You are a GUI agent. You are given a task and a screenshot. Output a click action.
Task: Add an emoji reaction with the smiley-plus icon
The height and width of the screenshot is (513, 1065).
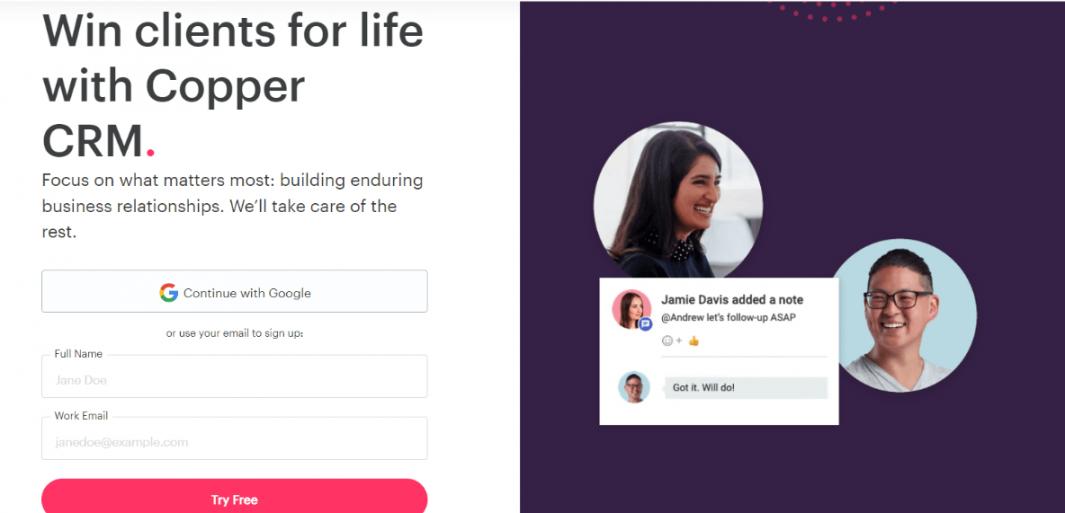coord(671,340)
